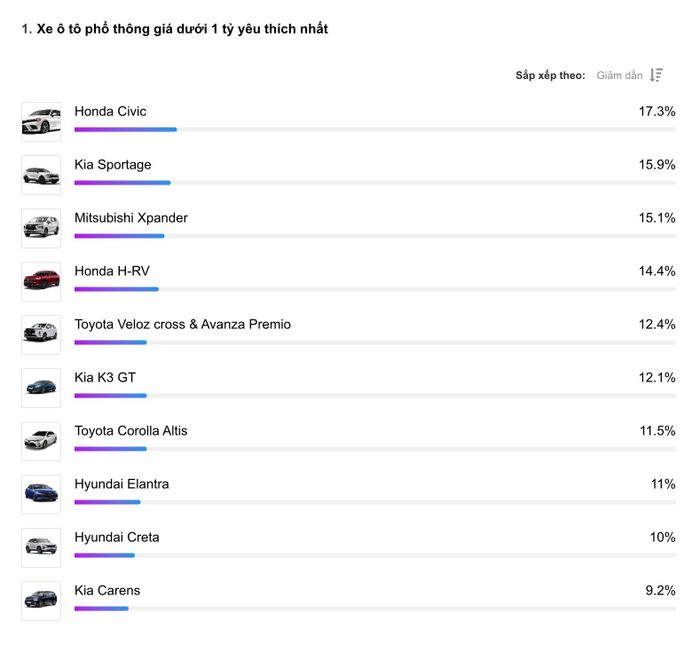This screenshot has height=645, width=700.
Task: Click the Honda Civic percentage progress bar
Action: (x=375, y=129)
